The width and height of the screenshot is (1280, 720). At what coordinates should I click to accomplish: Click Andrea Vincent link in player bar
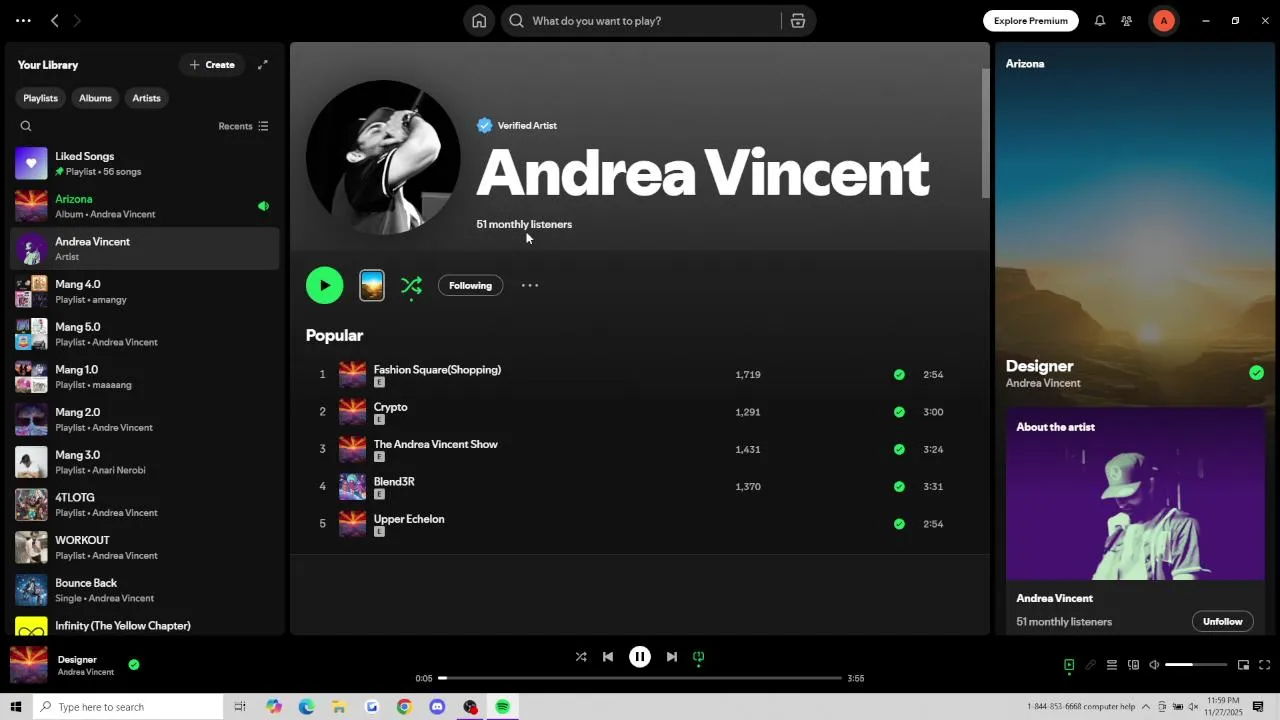86,672
